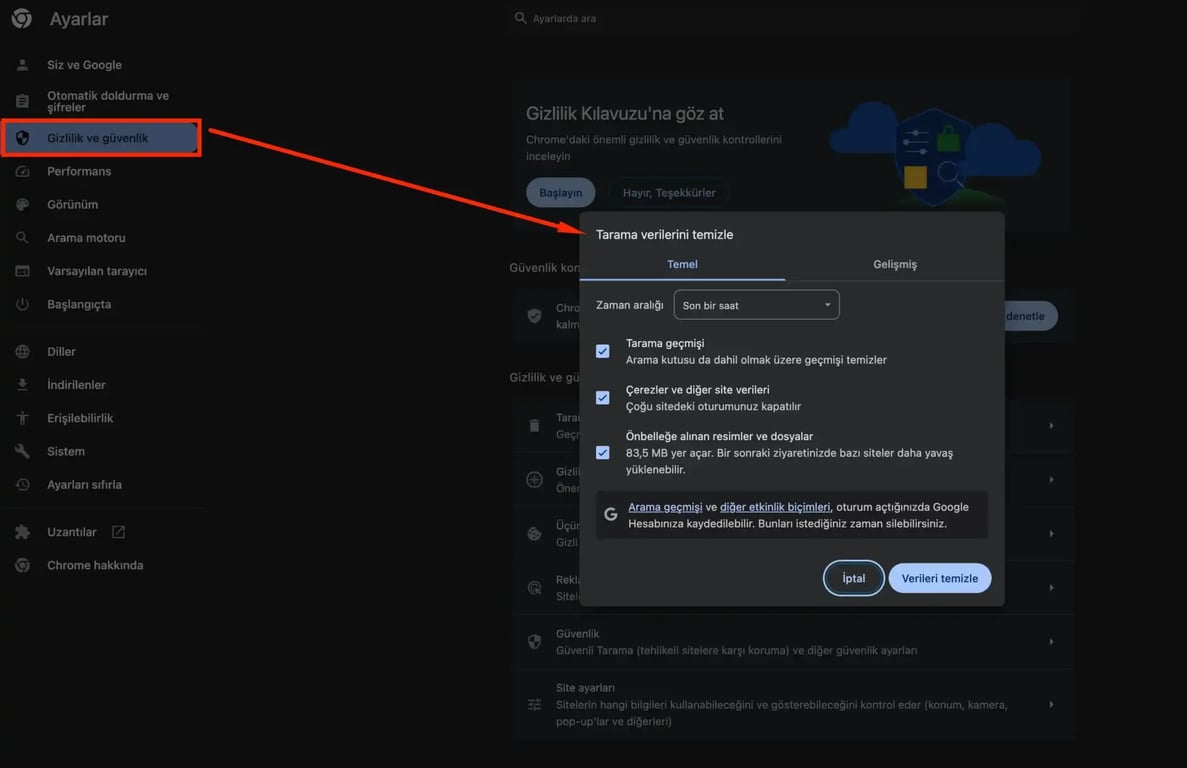Expand Site ayarları row arrow
Screen dimensions: 1187x768
tap(1051, 705)
